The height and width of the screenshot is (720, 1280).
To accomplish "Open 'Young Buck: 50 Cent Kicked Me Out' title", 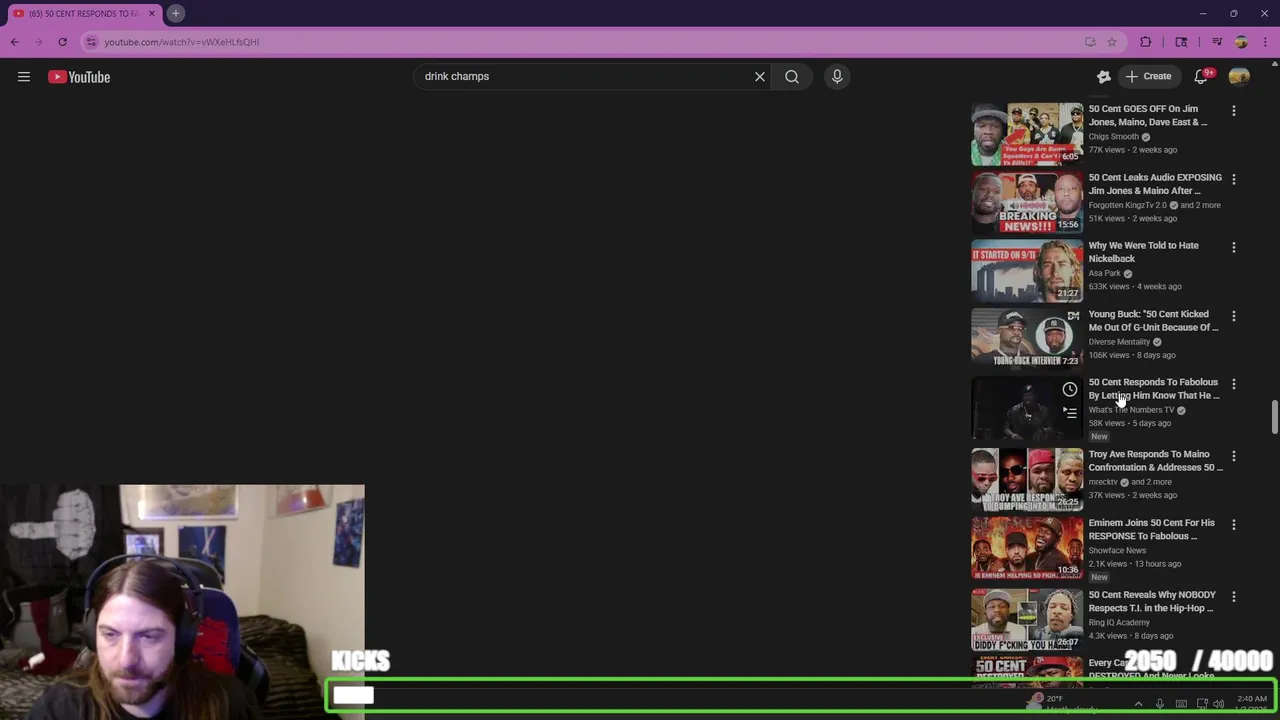I will pyautogui.click(x=1153, y=320).
